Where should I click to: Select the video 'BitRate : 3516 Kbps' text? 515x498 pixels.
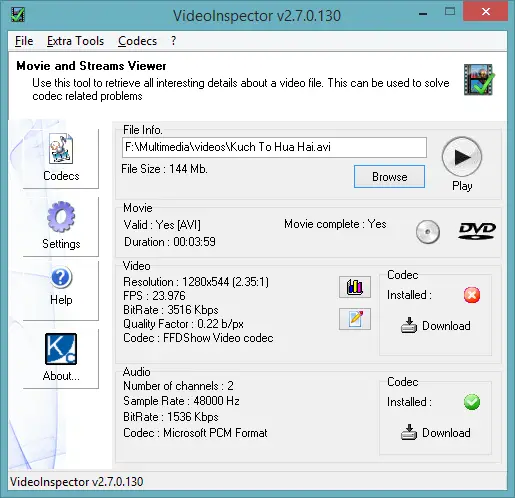point(171,310)
